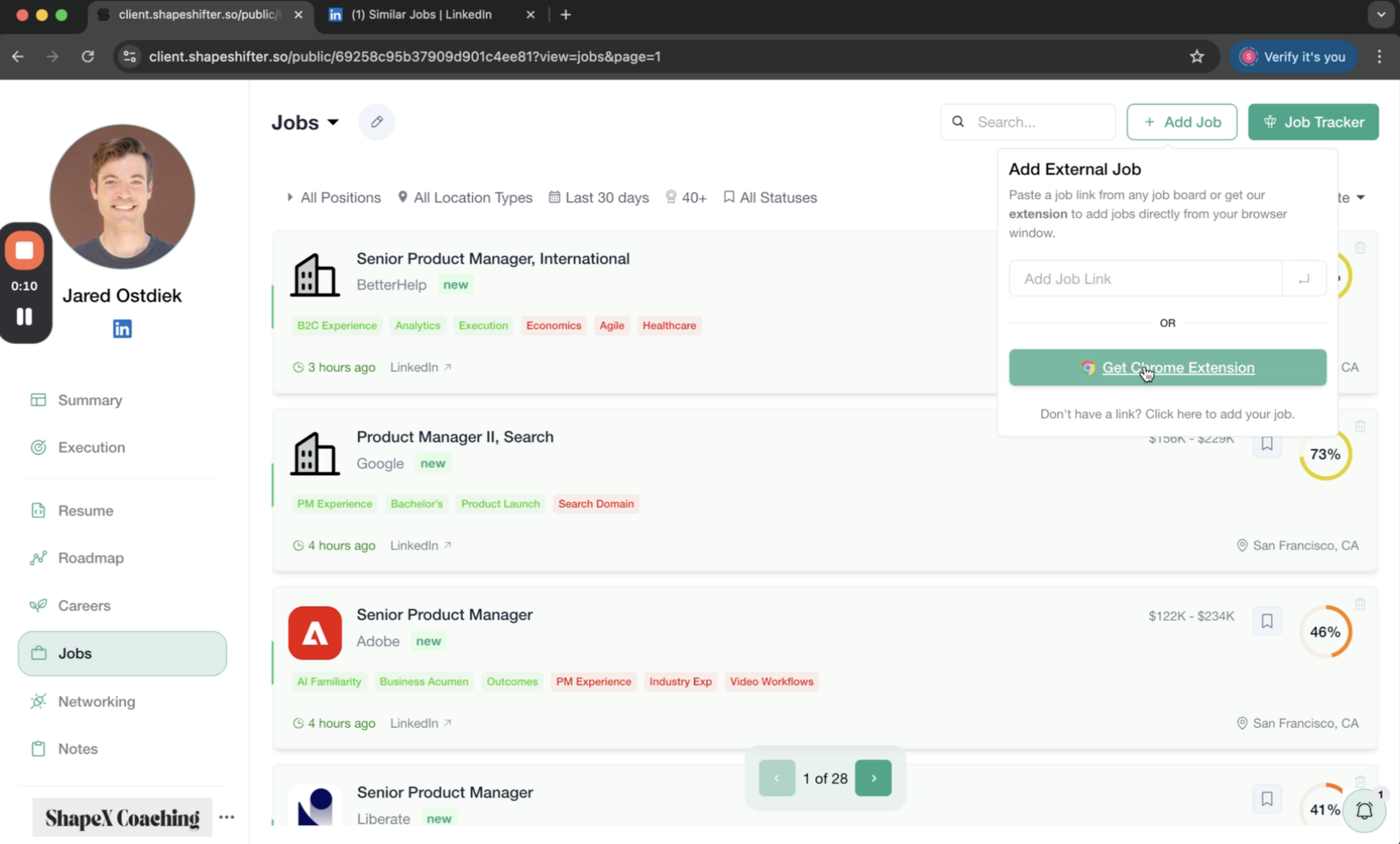
Task: Submit job link with the enter arrow icon
Action: [x=1303, y=279]
